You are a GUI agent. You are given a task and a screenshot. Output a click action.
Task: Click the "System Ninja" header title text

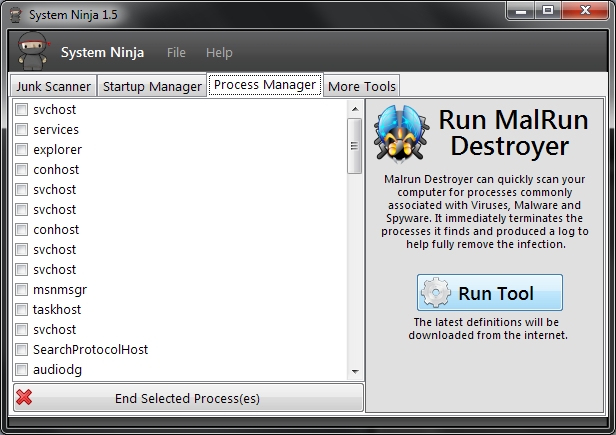click(102, 52)
